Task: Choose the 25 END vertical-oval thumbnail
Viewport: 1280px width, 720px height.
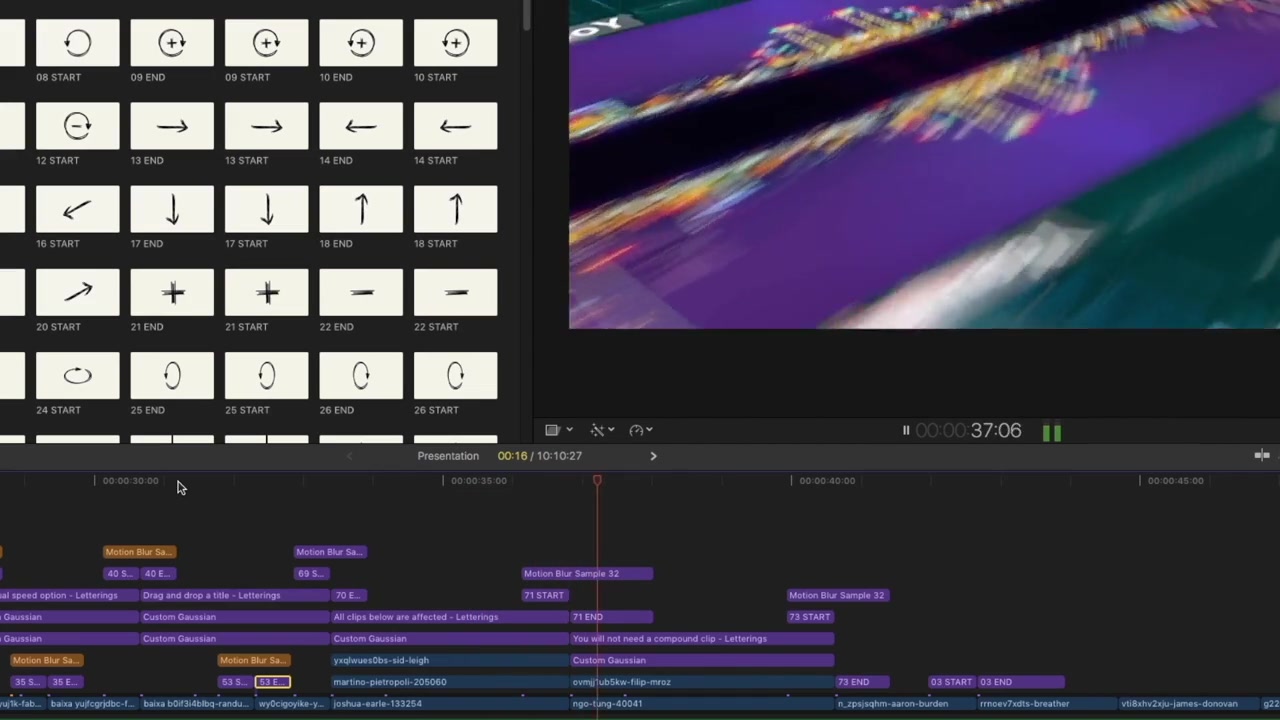Action: (x=172, y=376)
